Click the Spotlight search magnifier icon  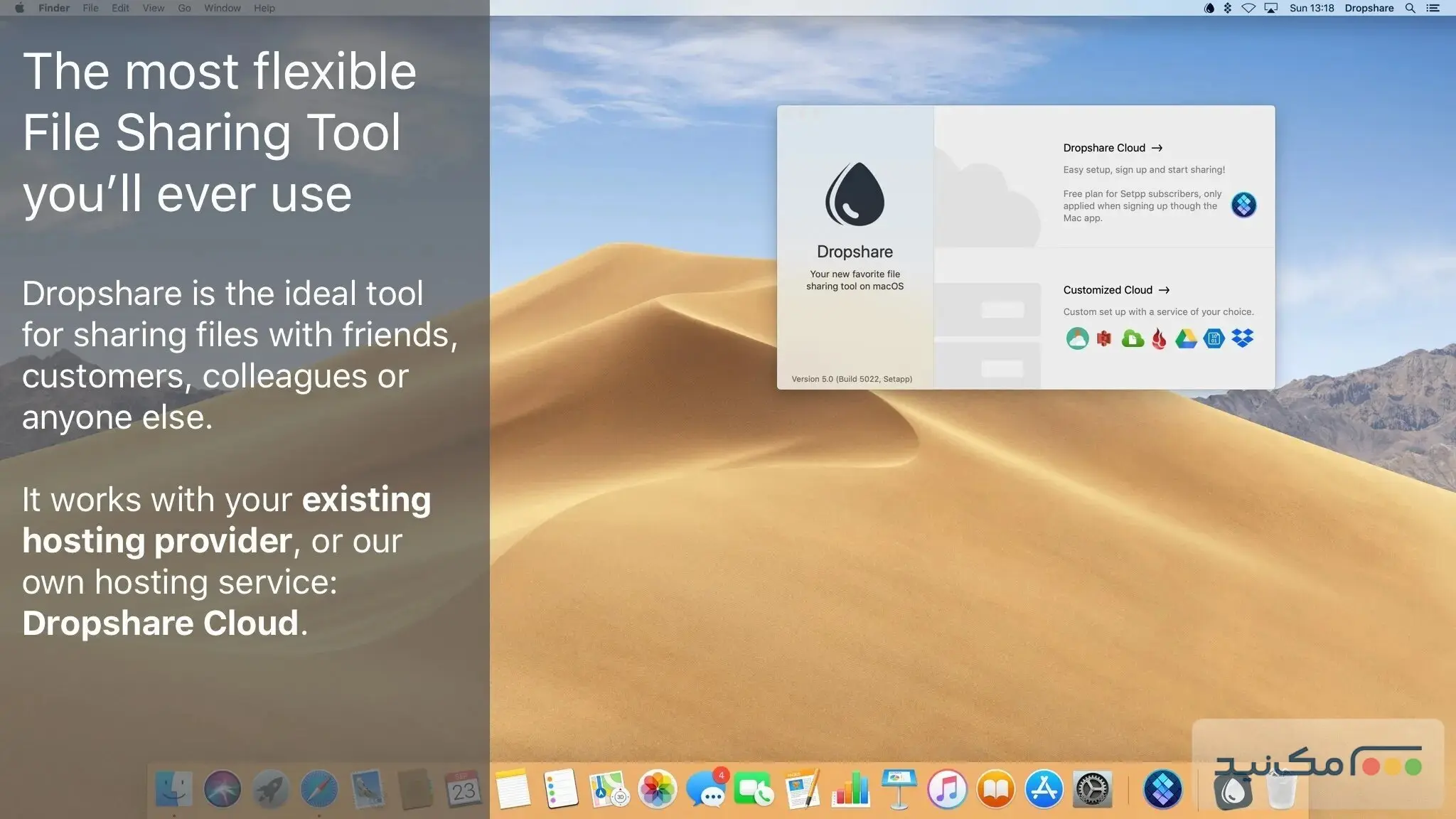pyautogui.click(x=1410, y=8)
